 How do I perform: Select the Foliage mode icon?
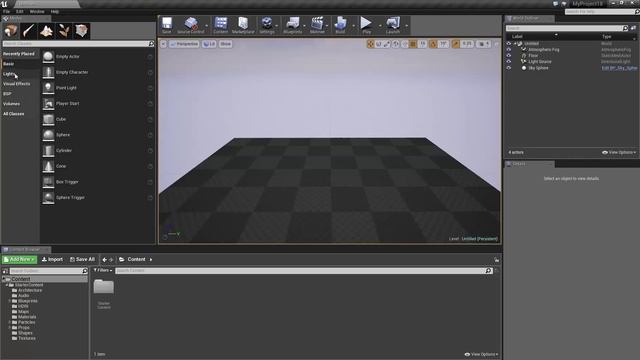pyautogui.click(x=64, y=31)
